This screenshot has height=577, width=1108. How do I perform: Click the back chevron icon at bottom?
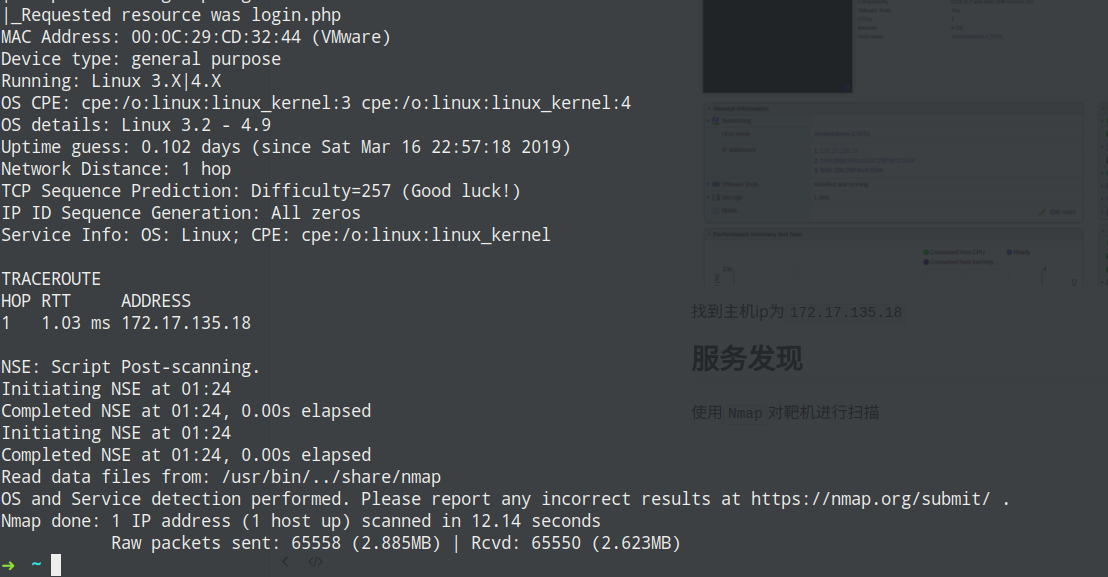[x=285, y=561]
